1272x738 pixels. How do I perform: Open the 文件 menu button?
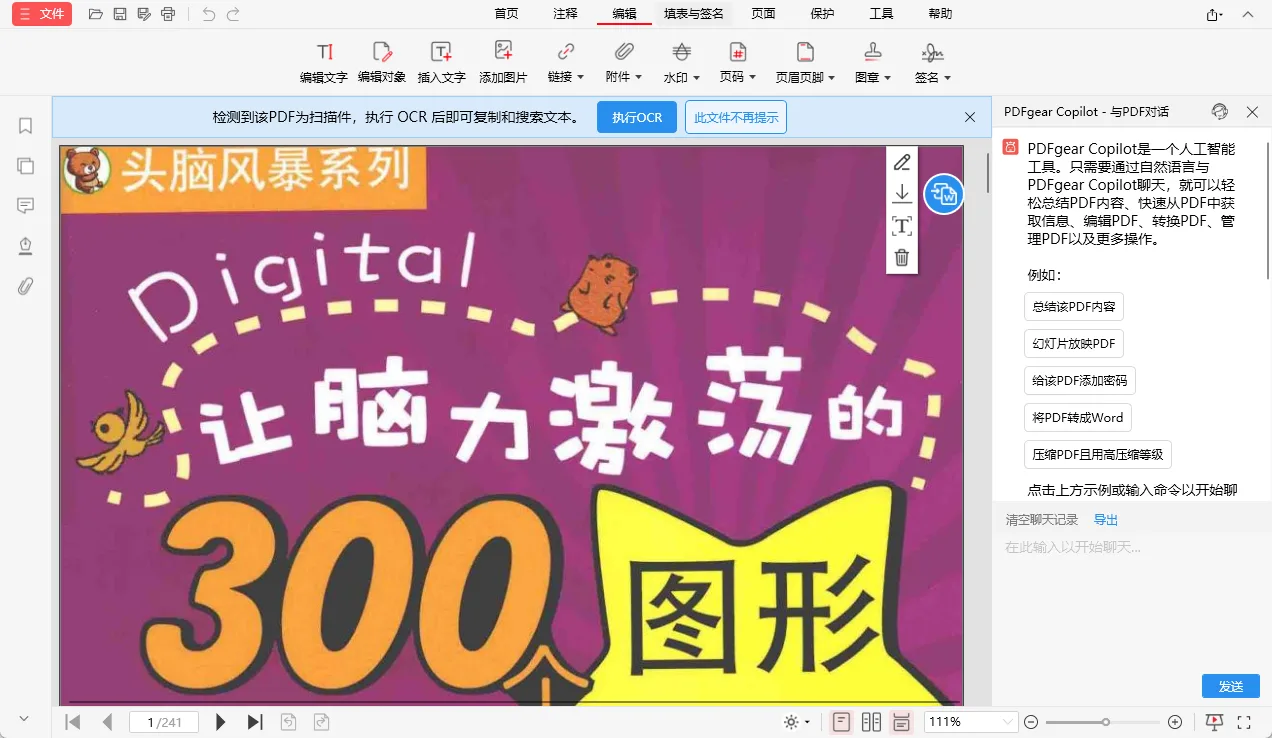pos(41,14)
